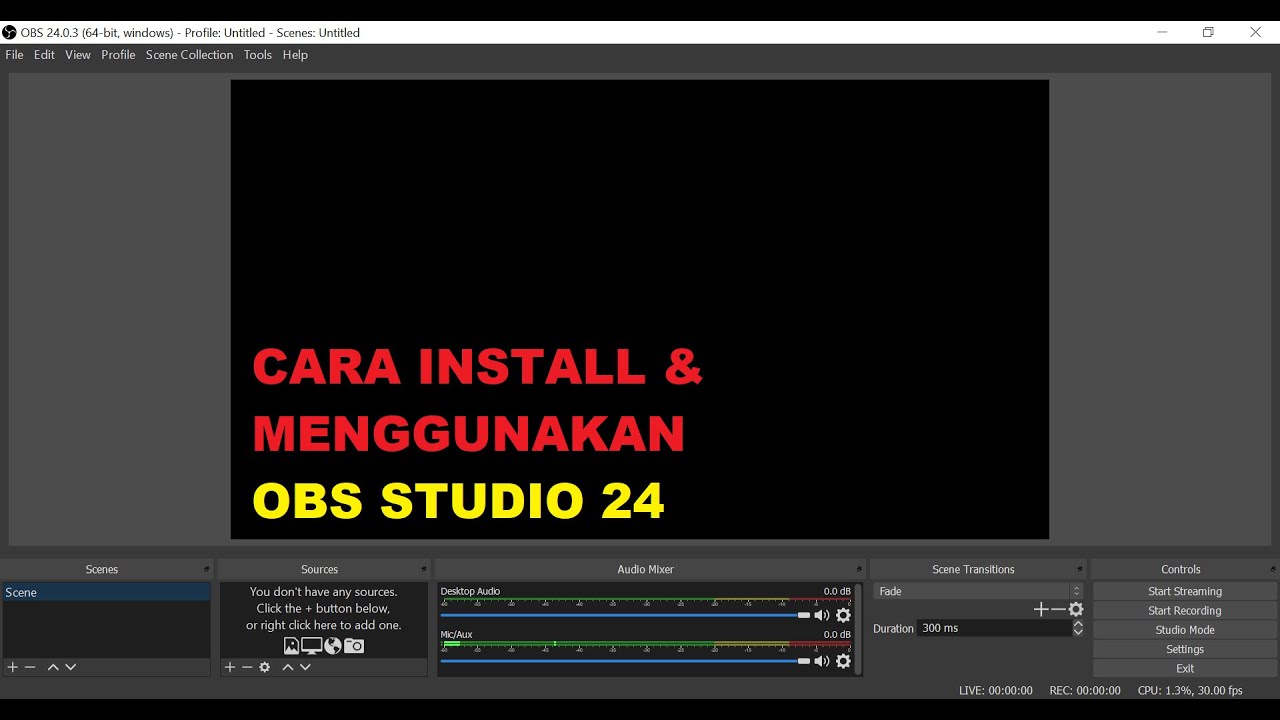The height and width of the screenshot is (720, 1280).
Task: Click the "CPU: 1.3%, 30.00 fps" status text
Action: [1190, 690]
